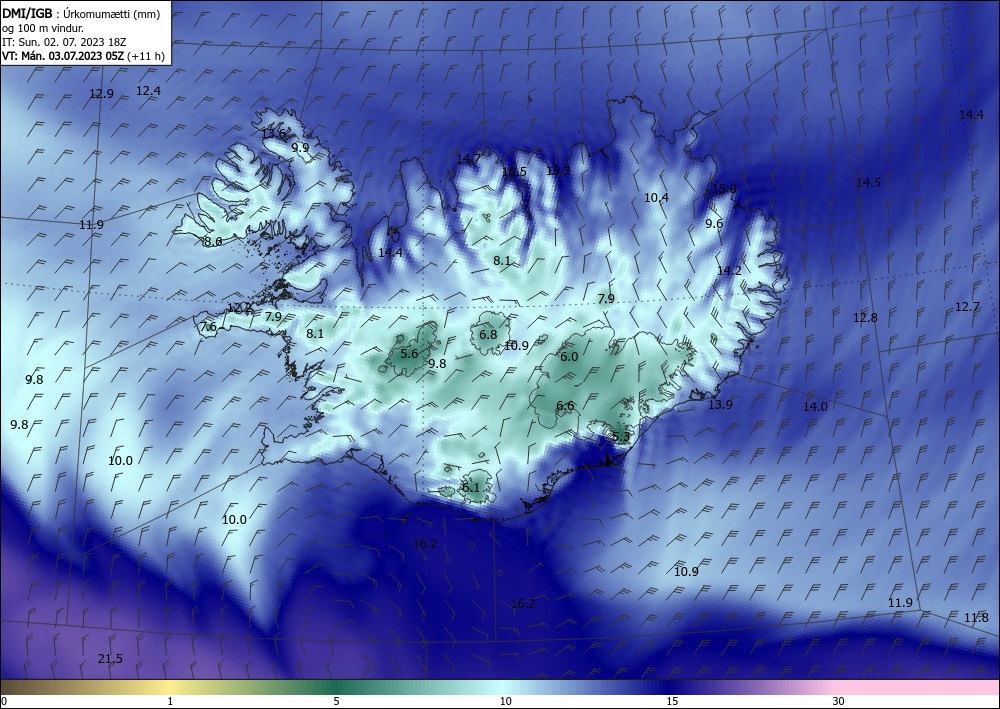Click the 6.8 value label

(x=488, y=335)
